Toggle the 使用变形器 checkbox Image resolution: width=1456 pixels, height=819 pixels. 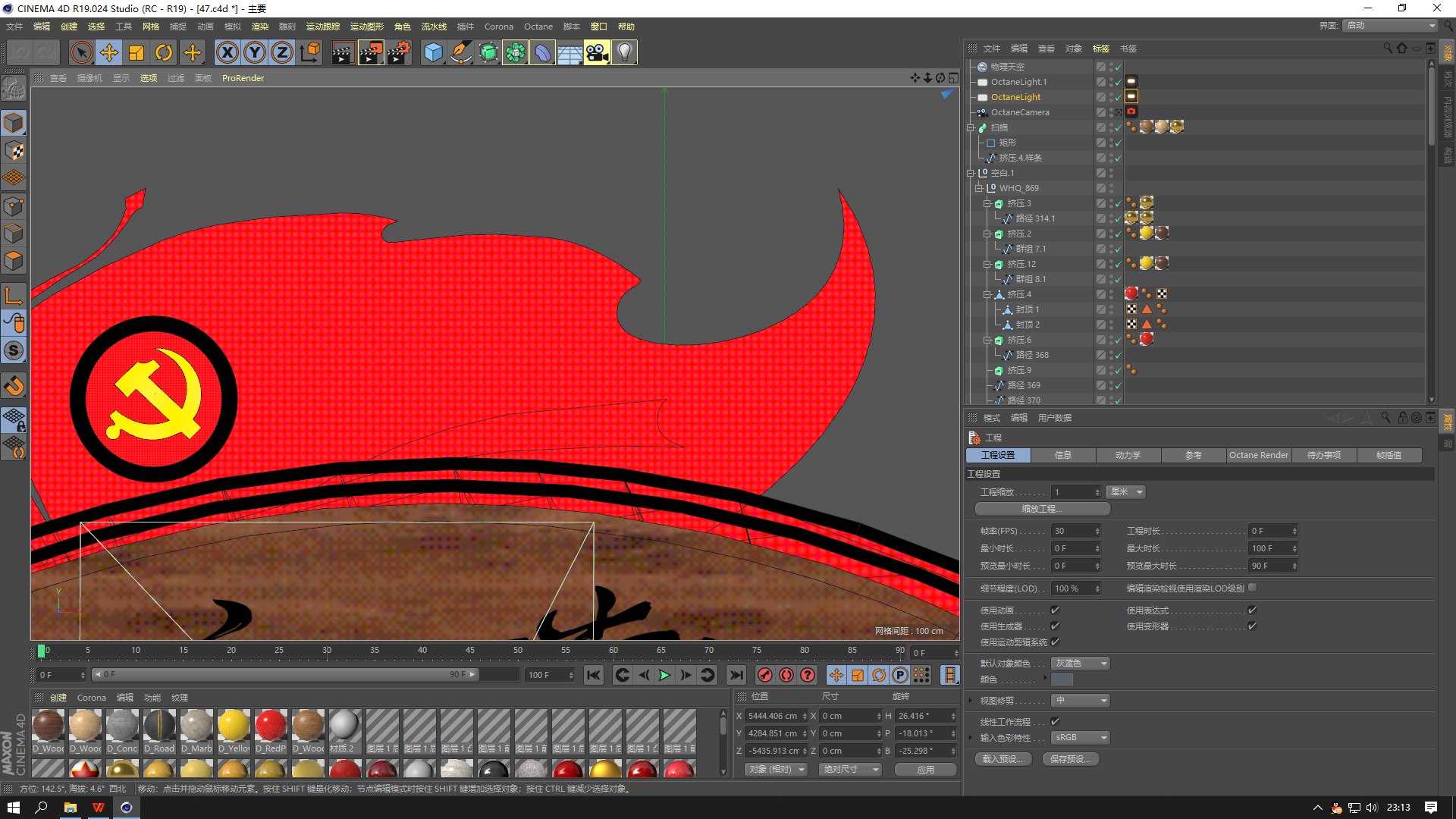(1252, 626)
